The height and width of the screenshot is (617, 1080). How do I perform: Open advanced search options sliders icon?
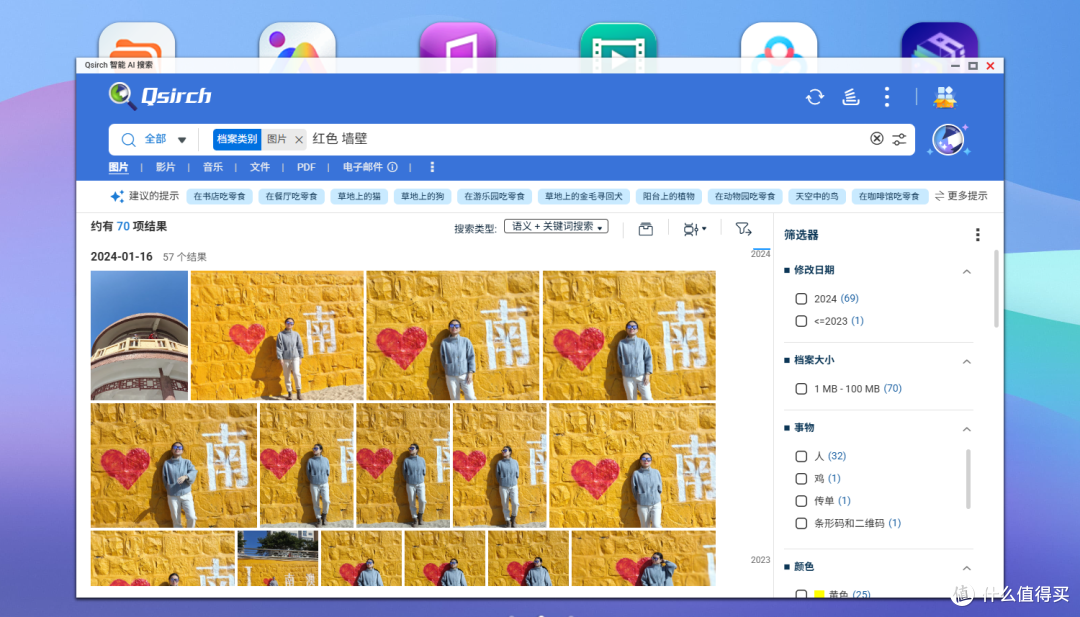[x=899, y=139]
